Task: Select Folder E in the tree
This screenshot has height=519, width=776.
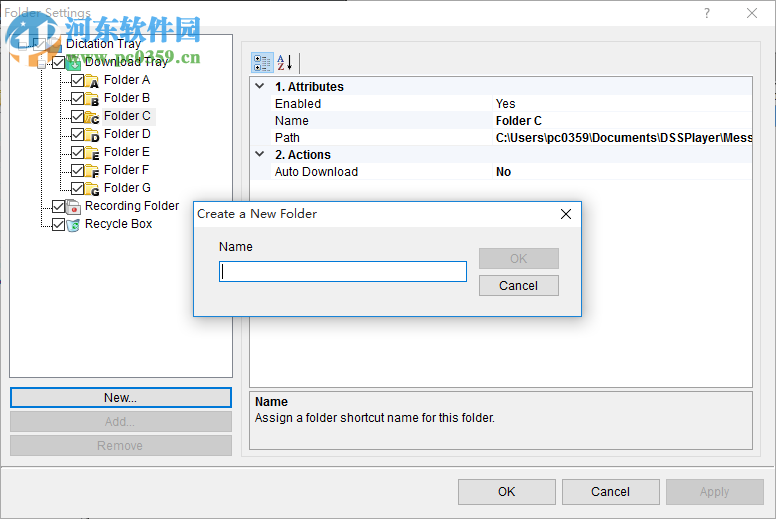Action: click(127, 152)
